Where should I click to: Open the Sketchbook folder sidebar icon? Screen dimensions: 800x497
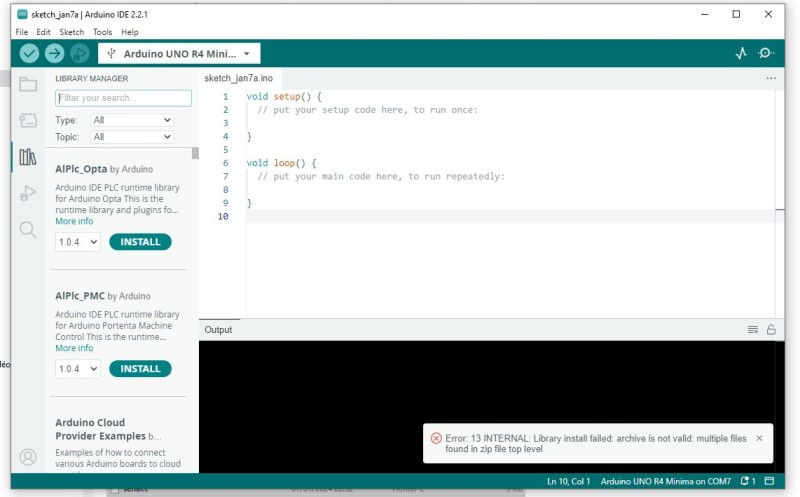[28, 84]
